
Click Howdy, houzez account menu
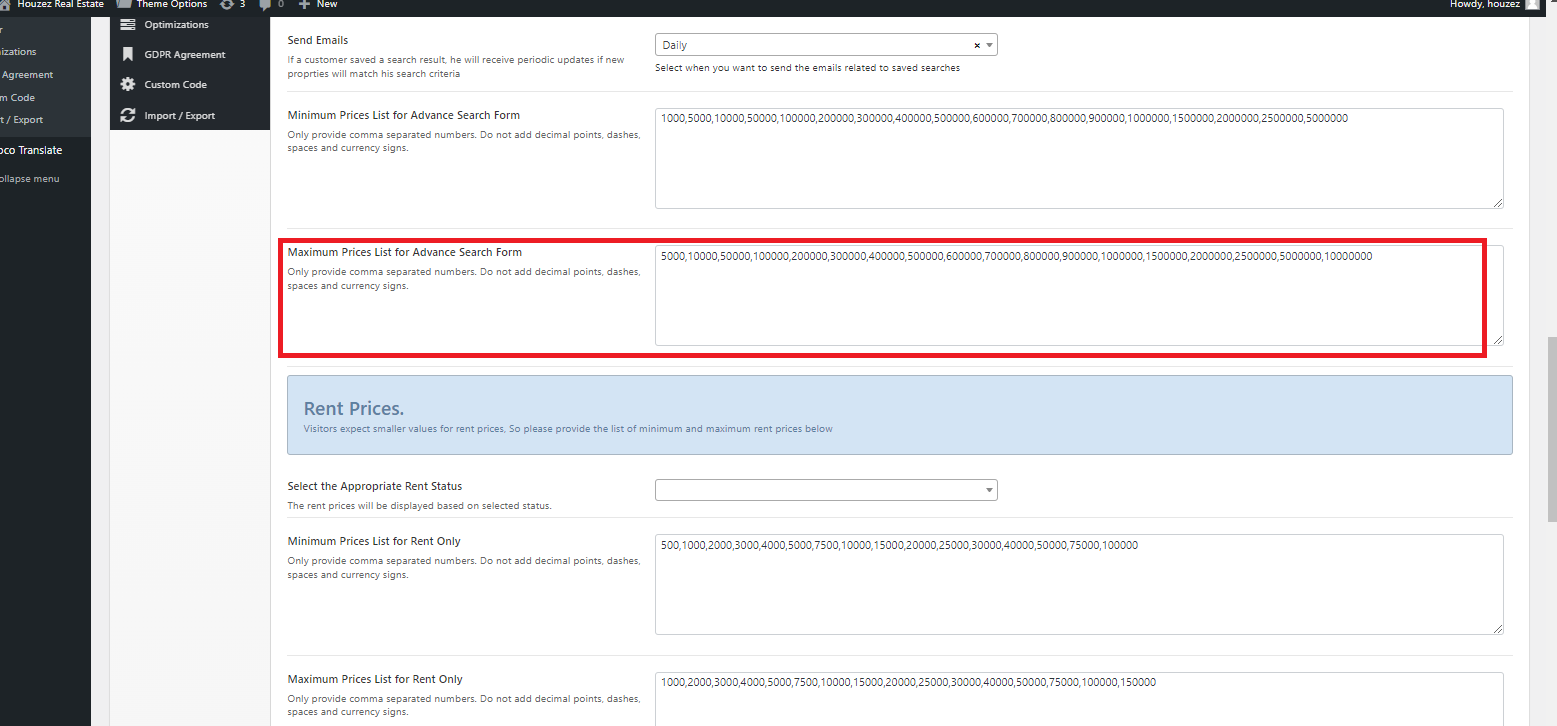point(1484,4)
